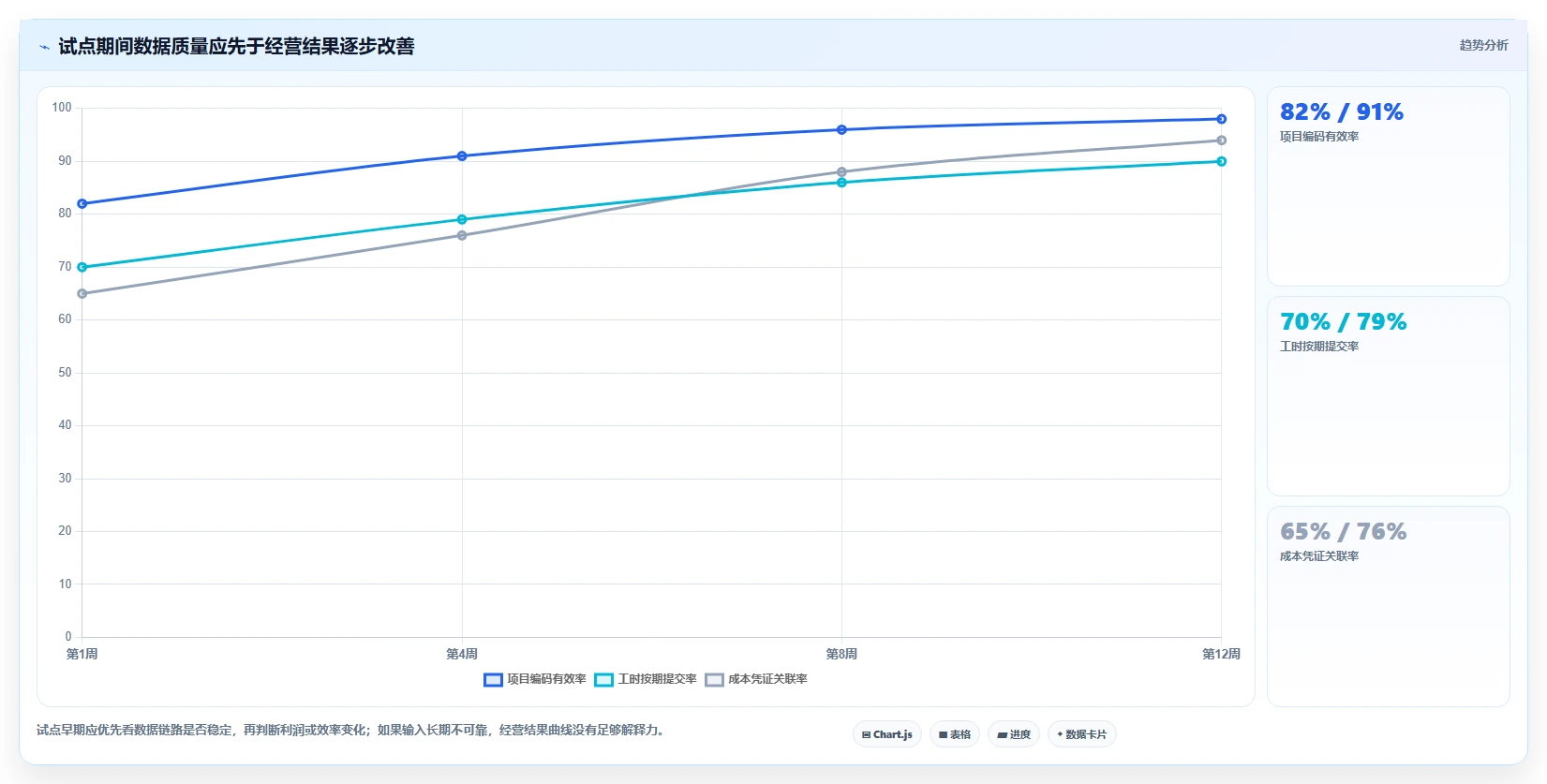1547x784 pixels.
Task: Click the 第8周 x-axis label
Action: point(841,654)
